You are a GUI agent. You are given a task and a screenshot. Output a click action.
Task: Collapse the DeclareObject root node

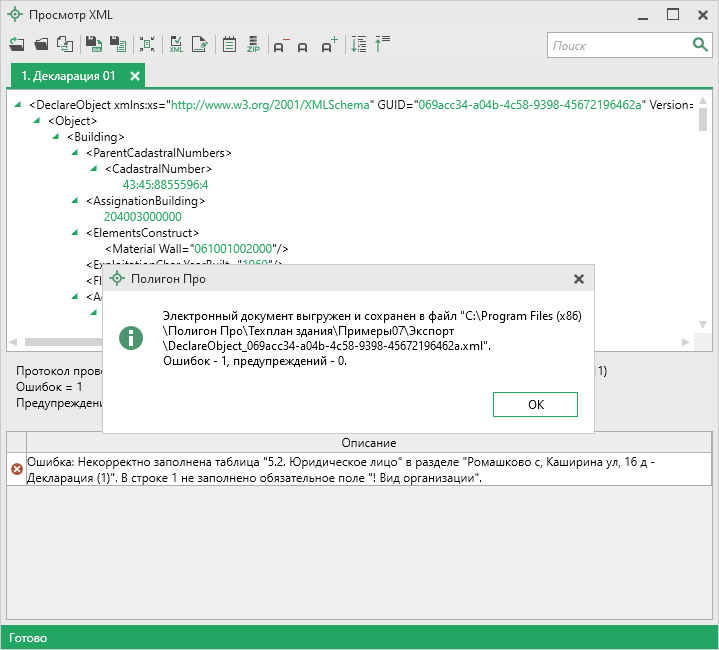[x=20, y=104]
